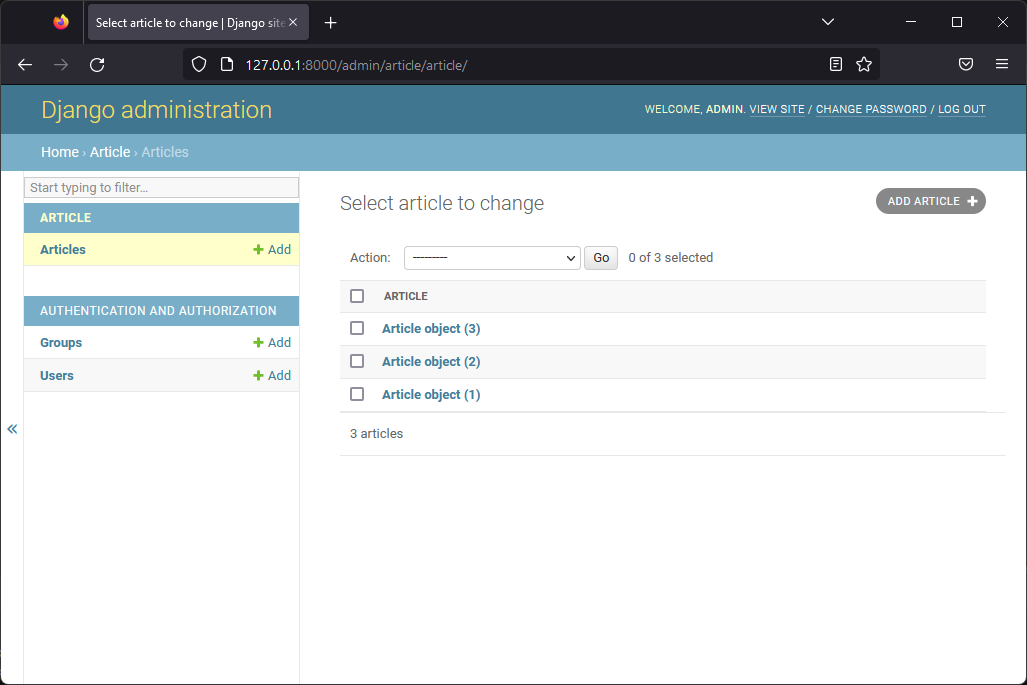Toggle the select-all checkbox in header
The width and height of the screenshot is (1027, 685).
(x=357, y=296)
